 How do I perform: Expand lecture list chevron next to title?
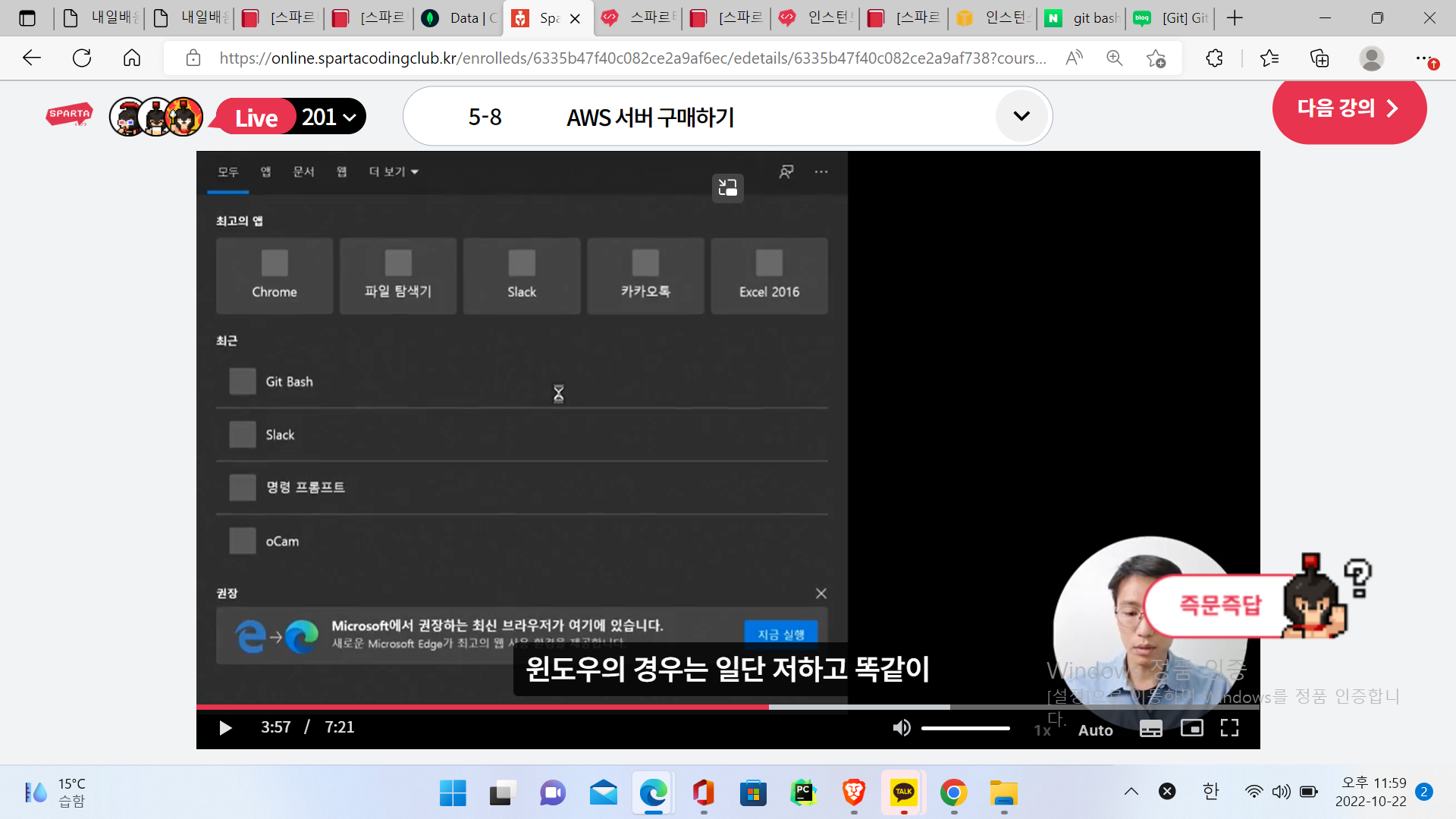(1021, 116)
